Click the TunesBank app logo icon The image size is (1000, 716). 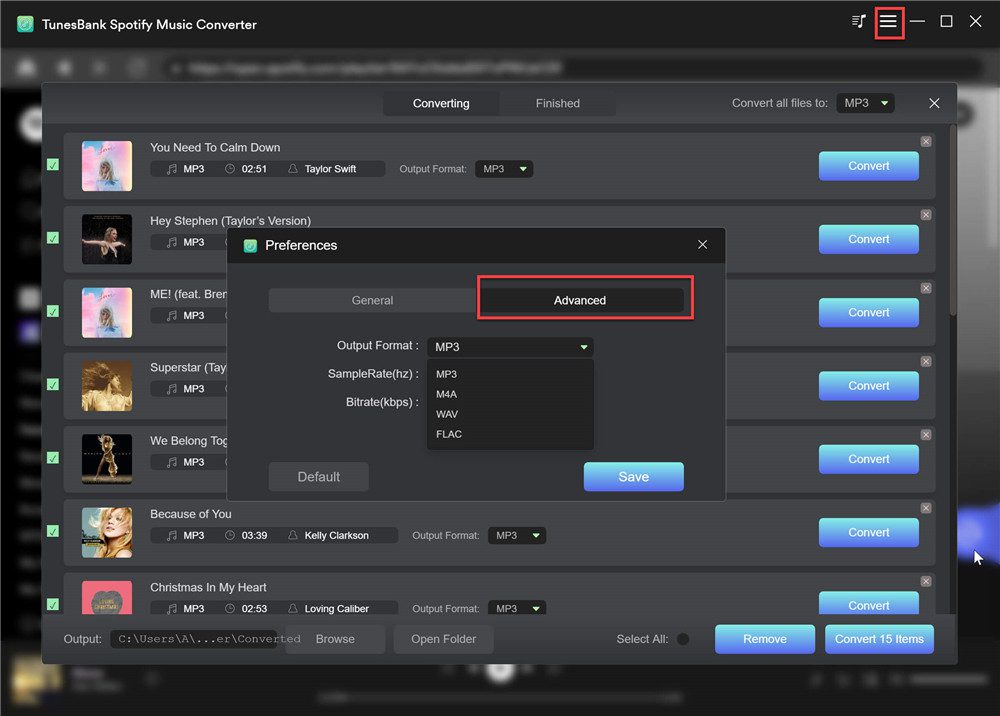(26, 24)
